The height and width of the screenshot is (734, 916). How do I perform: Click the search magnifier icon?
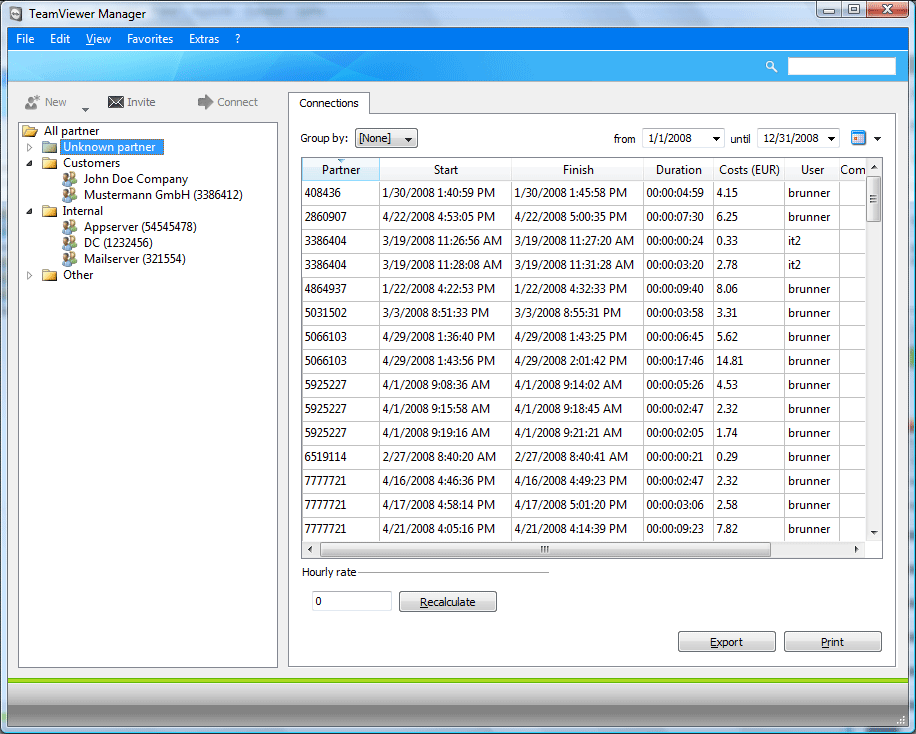click(x=771, y=67)
